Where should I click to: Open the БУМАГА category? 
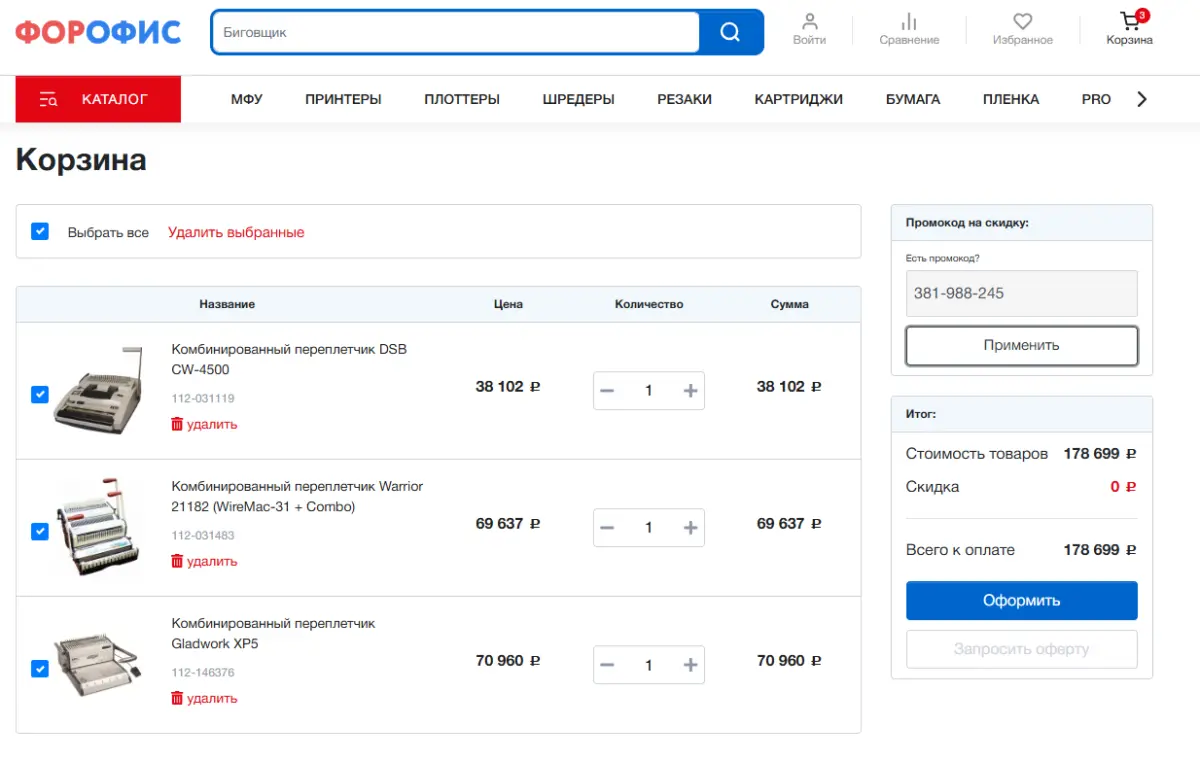(x=913, y=99)
